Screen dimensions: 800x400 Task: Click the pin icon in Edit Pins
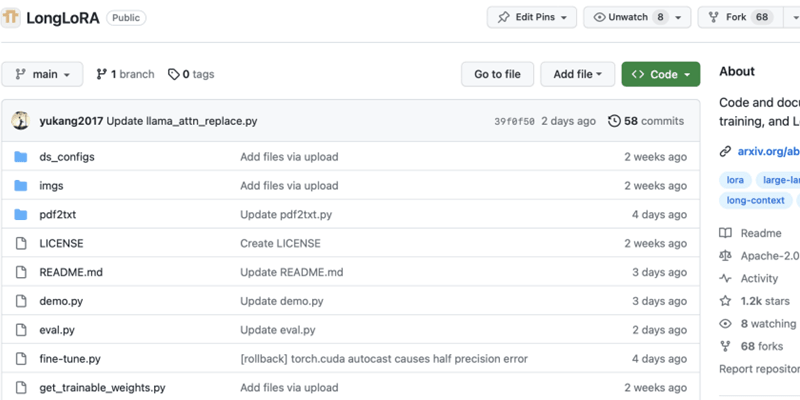click(504, 17)
